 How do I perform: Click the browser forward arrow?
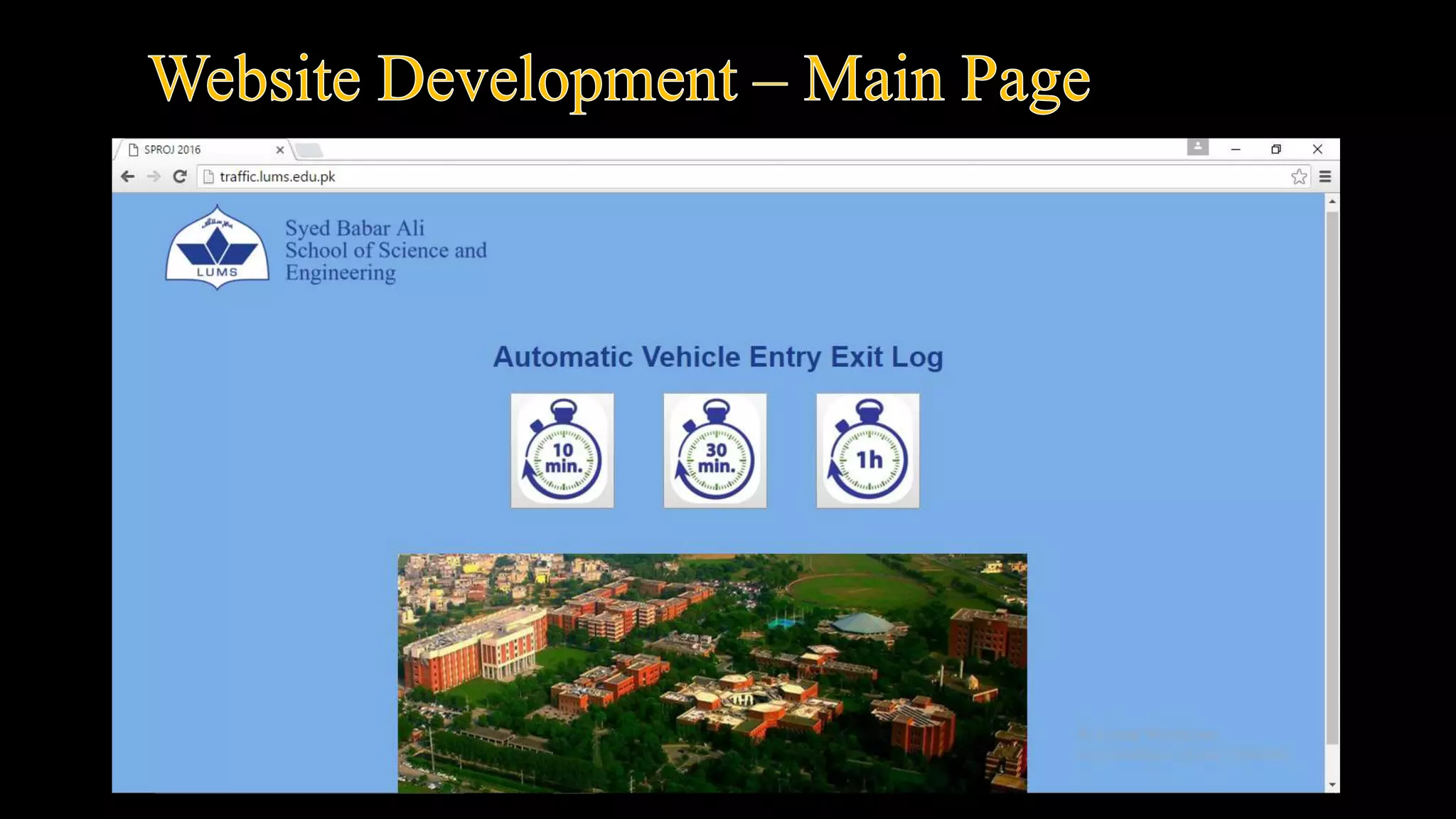click(154, 176)
